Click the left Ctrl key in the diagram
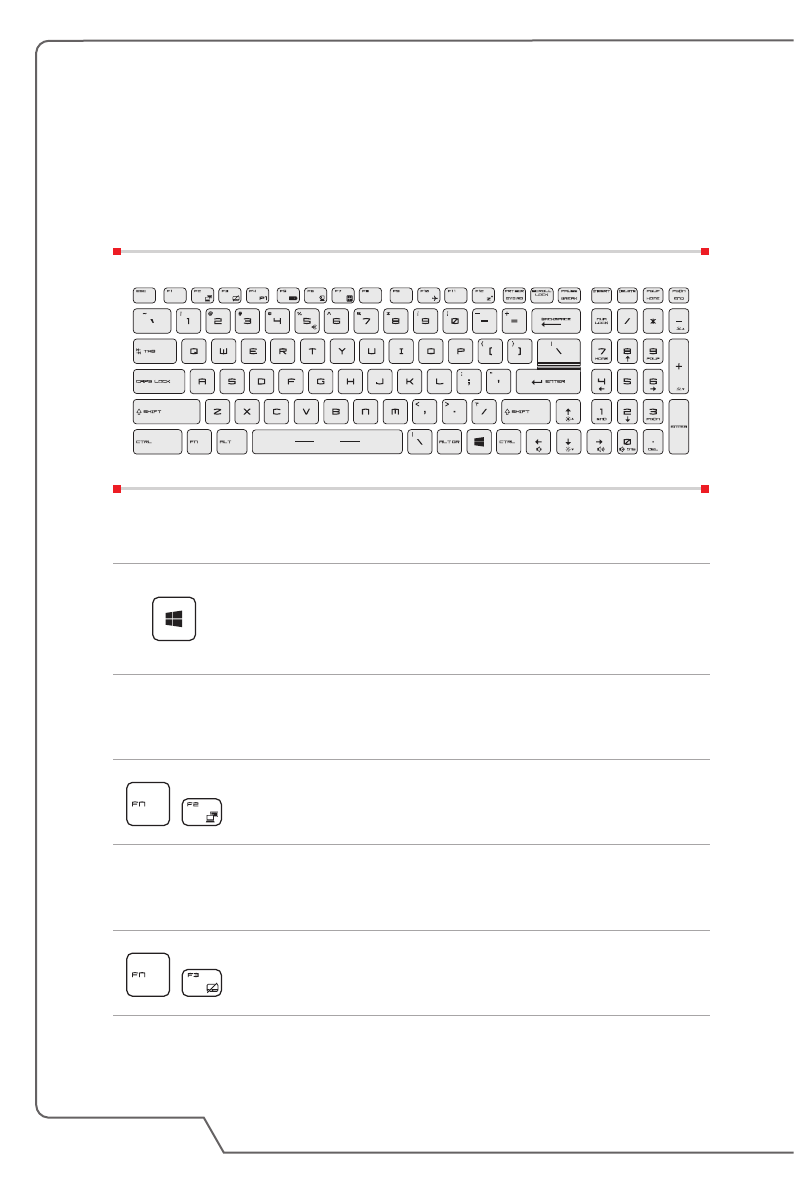 (158, 442)
